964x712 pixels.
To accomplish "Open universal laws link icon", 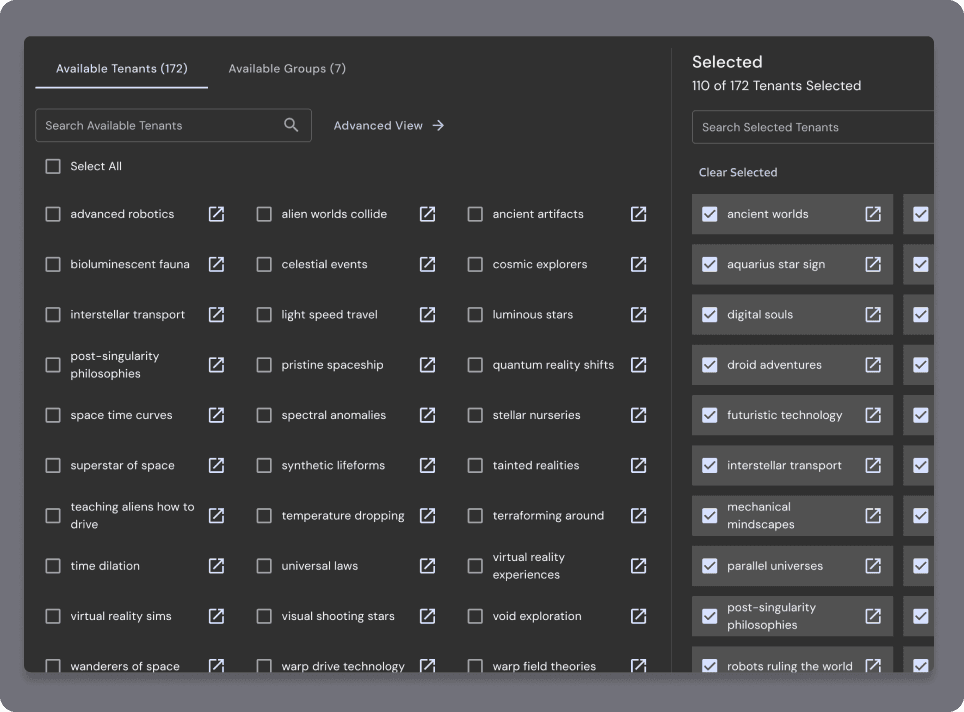I will coord(427,566).
